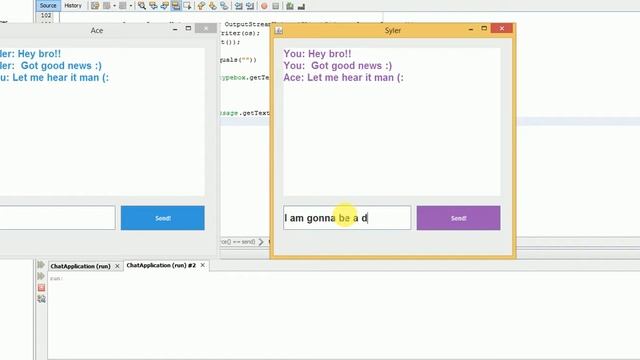
Task: Click 'You: Got good news :)' in Syler chat
Action: [x=338, y=66]
